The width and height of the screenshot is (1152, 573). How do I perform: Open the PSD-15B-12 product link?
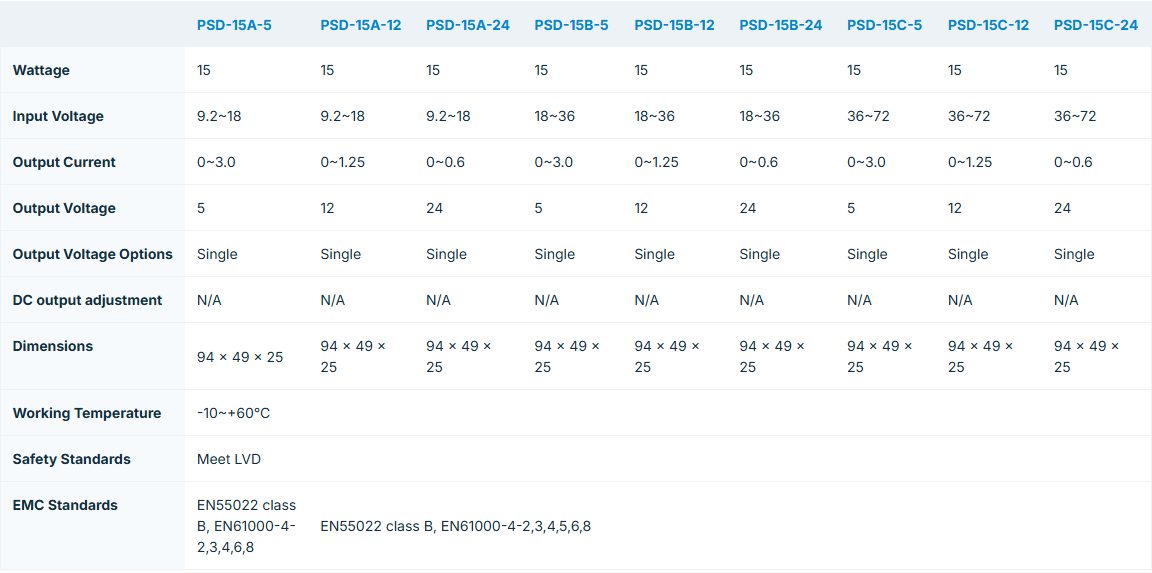(674, 25)
